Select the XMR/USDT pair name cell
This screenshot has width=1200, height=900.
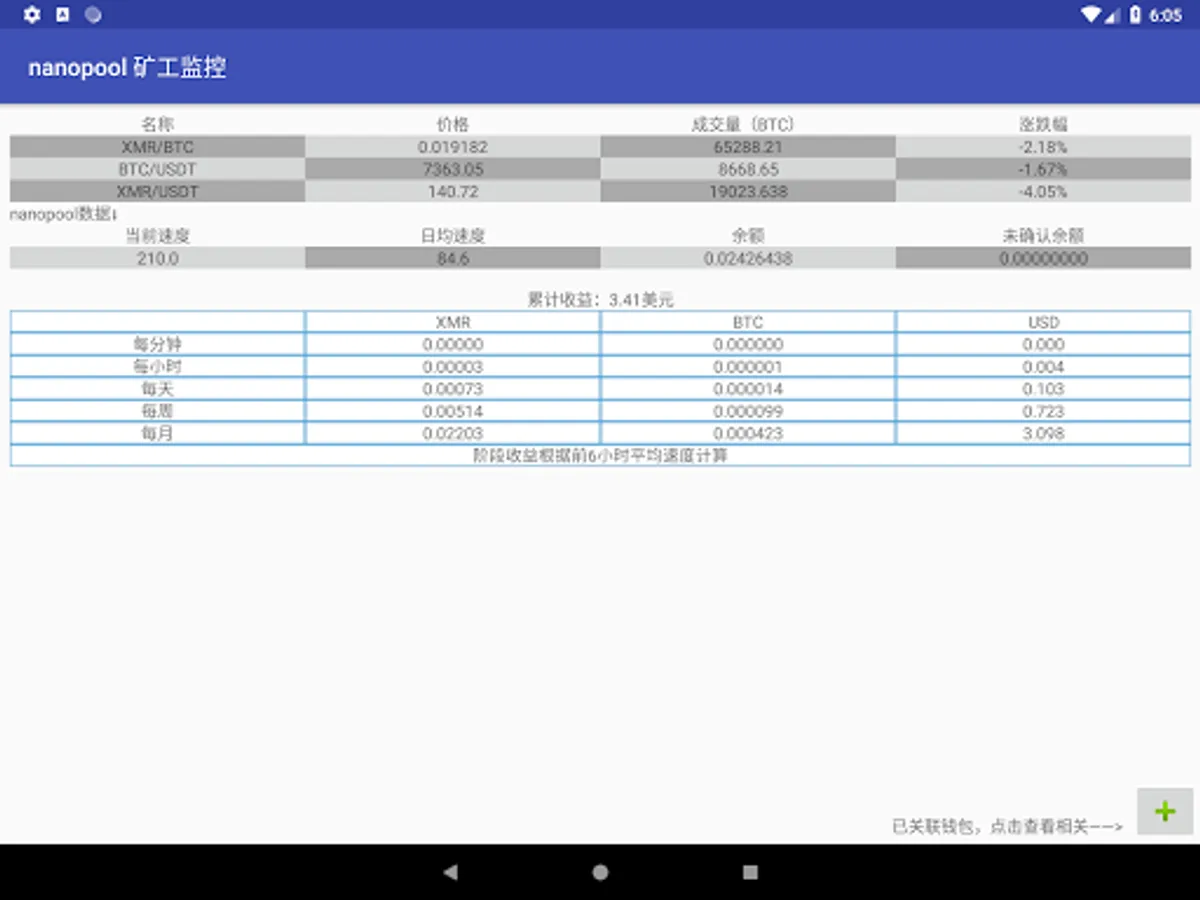[x=157, y=191]
